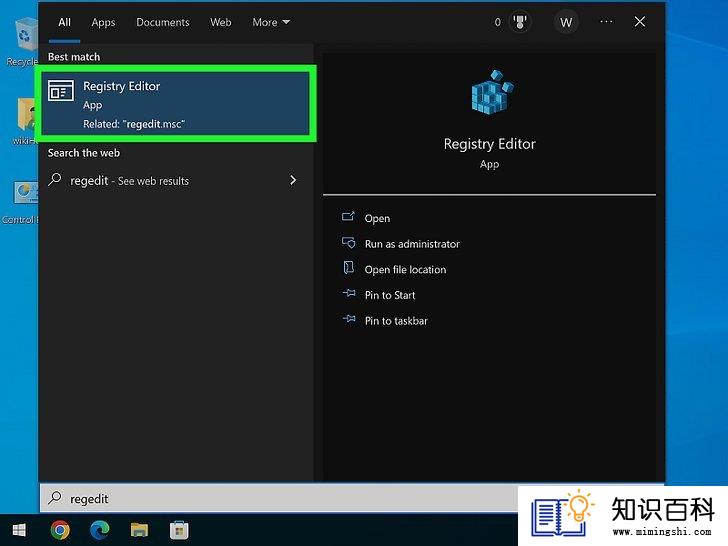Switch to the Web tab
Viewport: 728px width, 546px height.
[221, 22]
